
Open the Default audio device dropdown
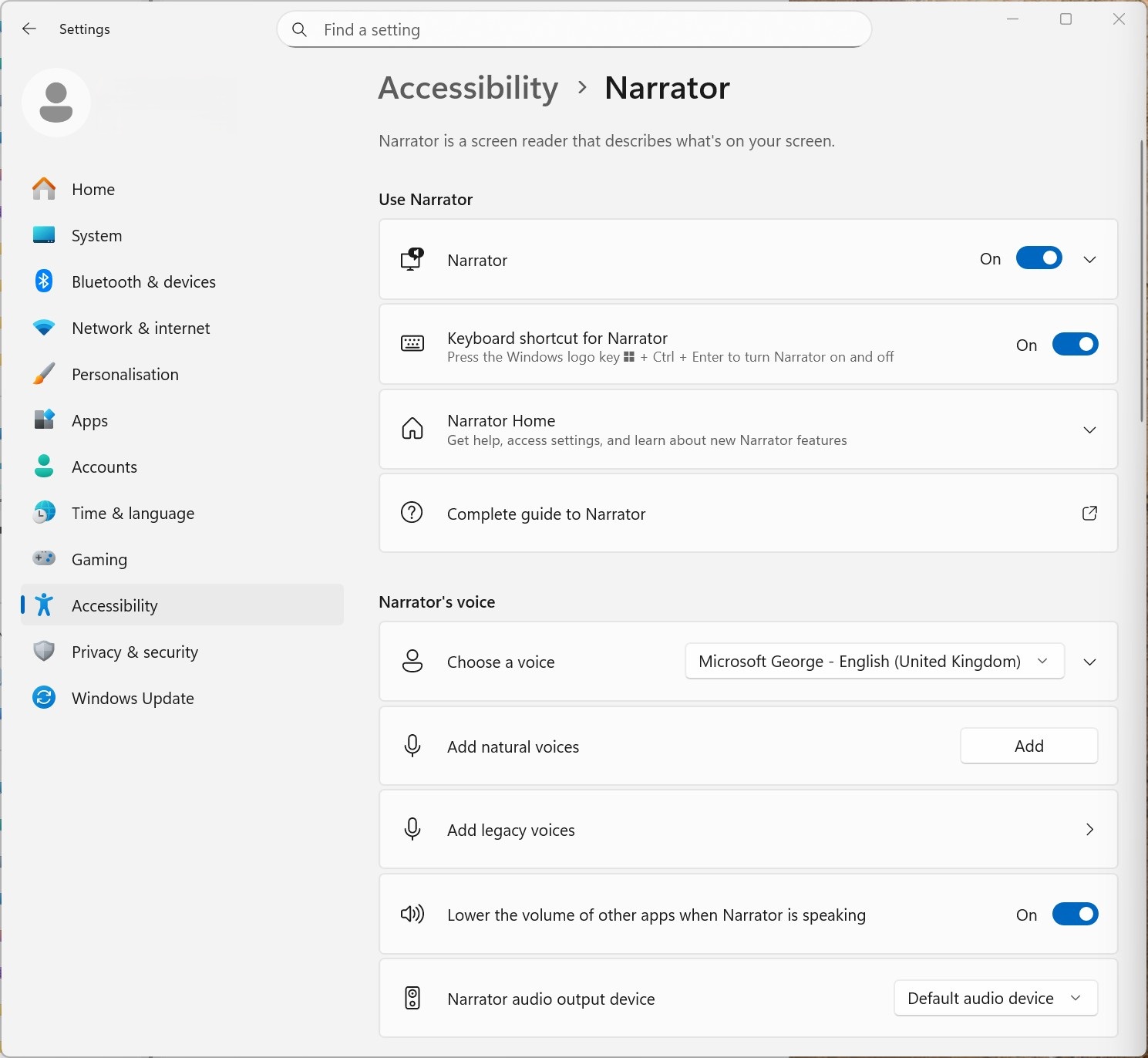coord(995,999)
